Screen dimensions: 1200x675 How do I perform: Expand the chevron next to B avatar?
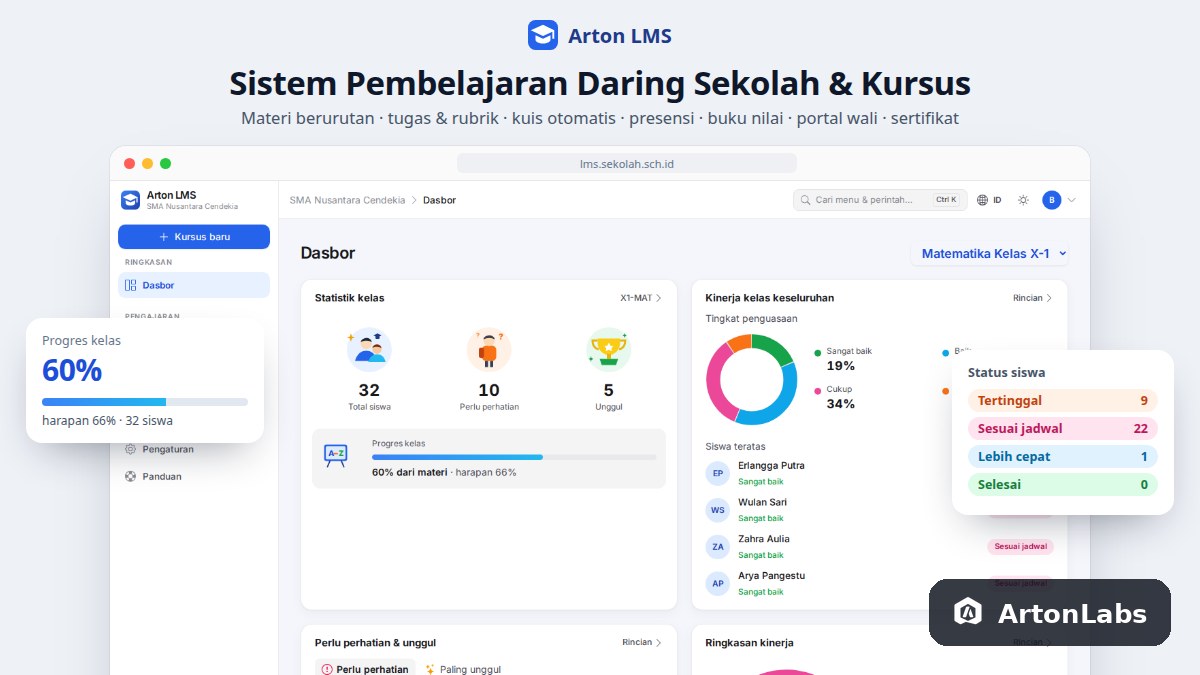point(1072,200)
